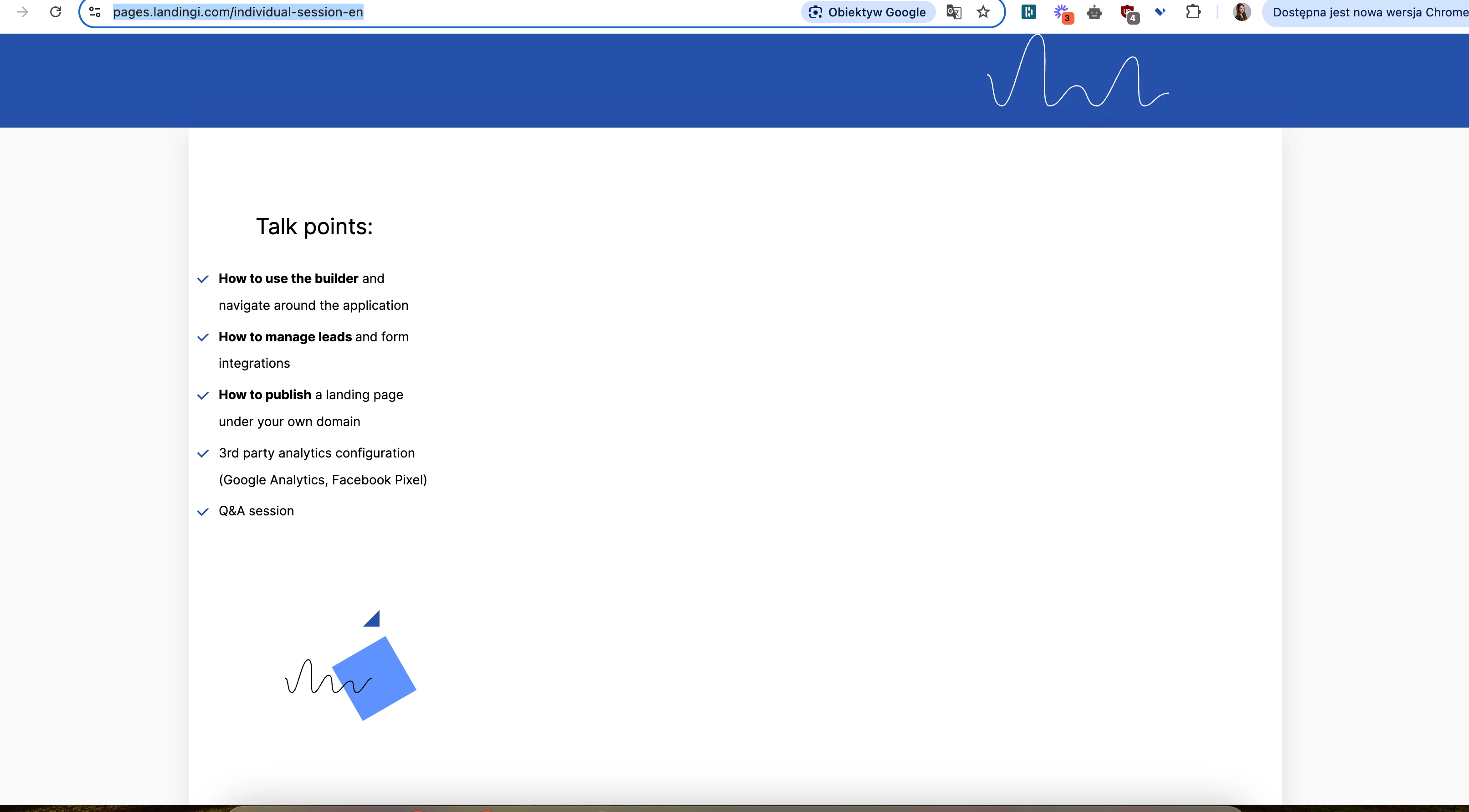This screenshot has height=812, width=1469.
Task: Click checkmark beside 'Q&A session'
Action: click(202, 512)
